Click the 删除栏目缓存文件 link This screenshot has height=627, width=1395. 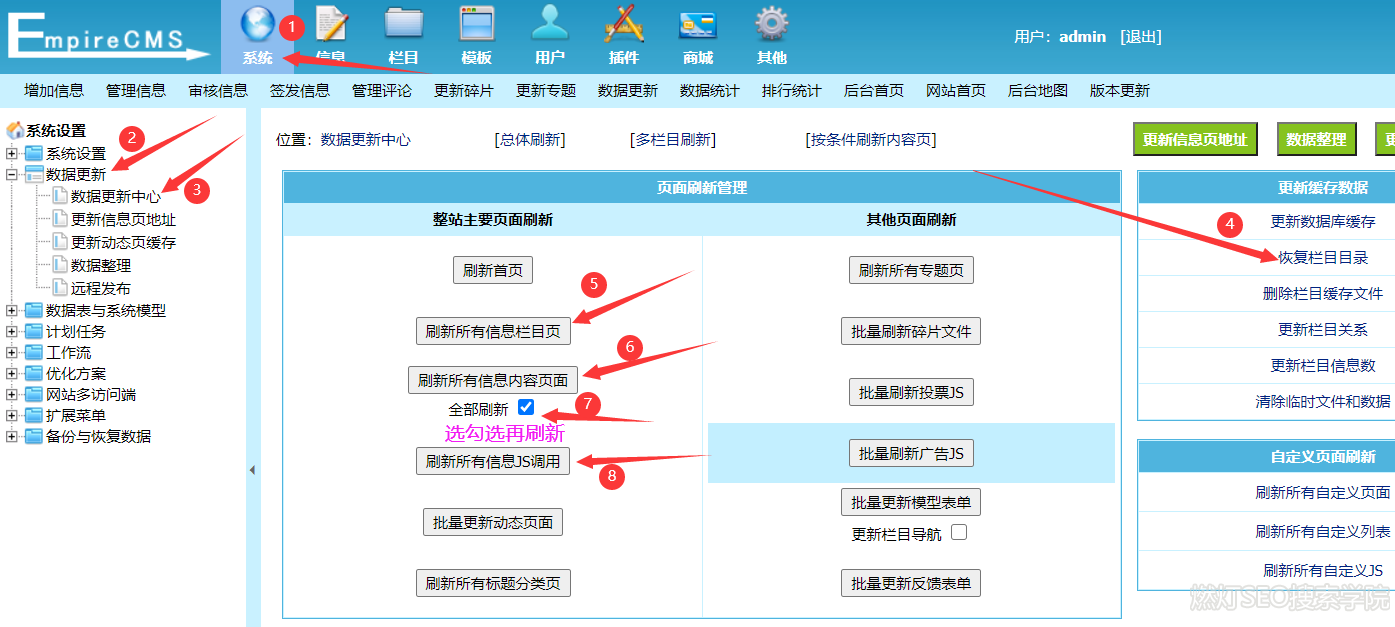tap(1323, 293)
